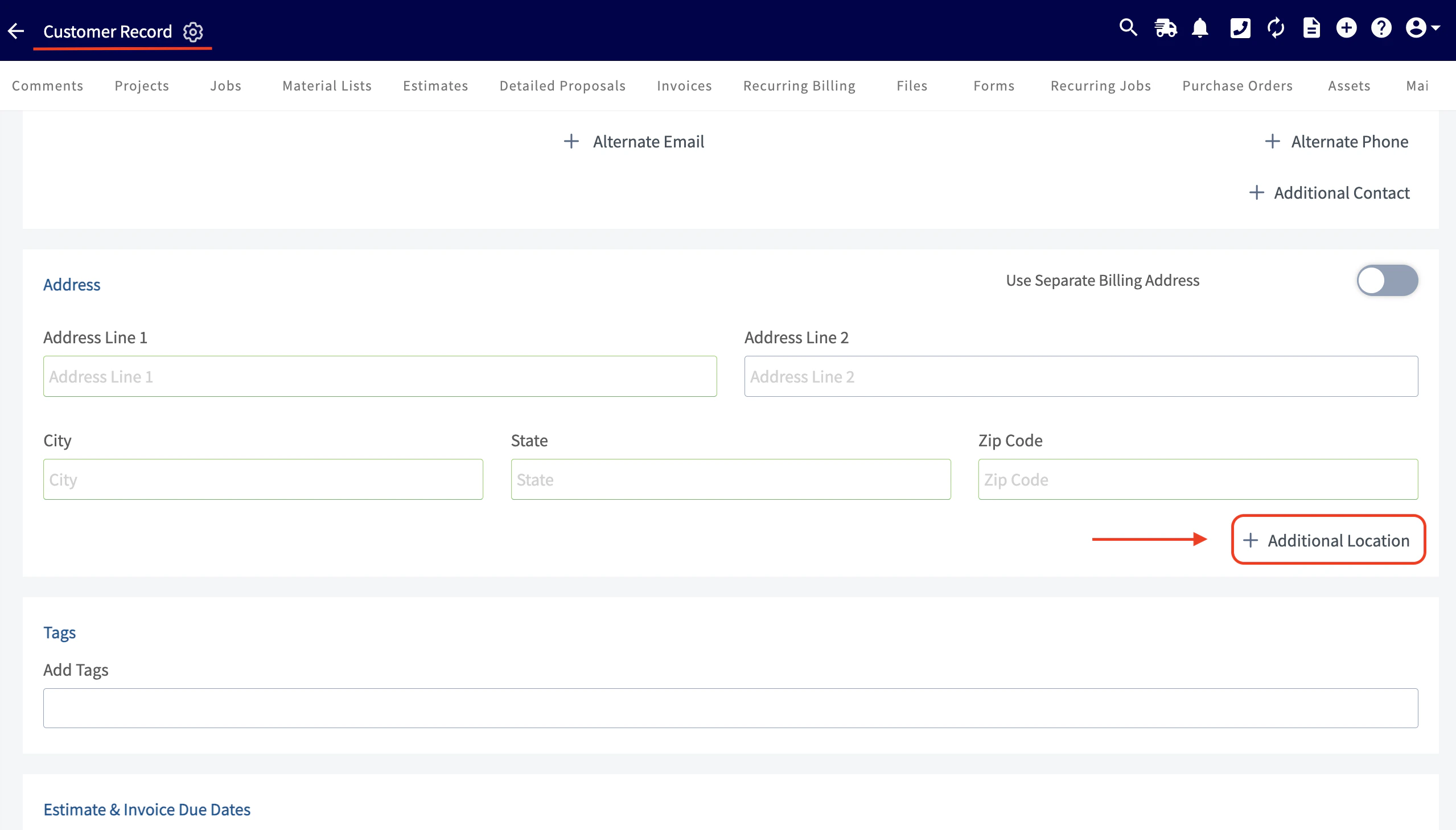
Task: Select the Detailed Proposals tab
Action: tap(562, 85)
